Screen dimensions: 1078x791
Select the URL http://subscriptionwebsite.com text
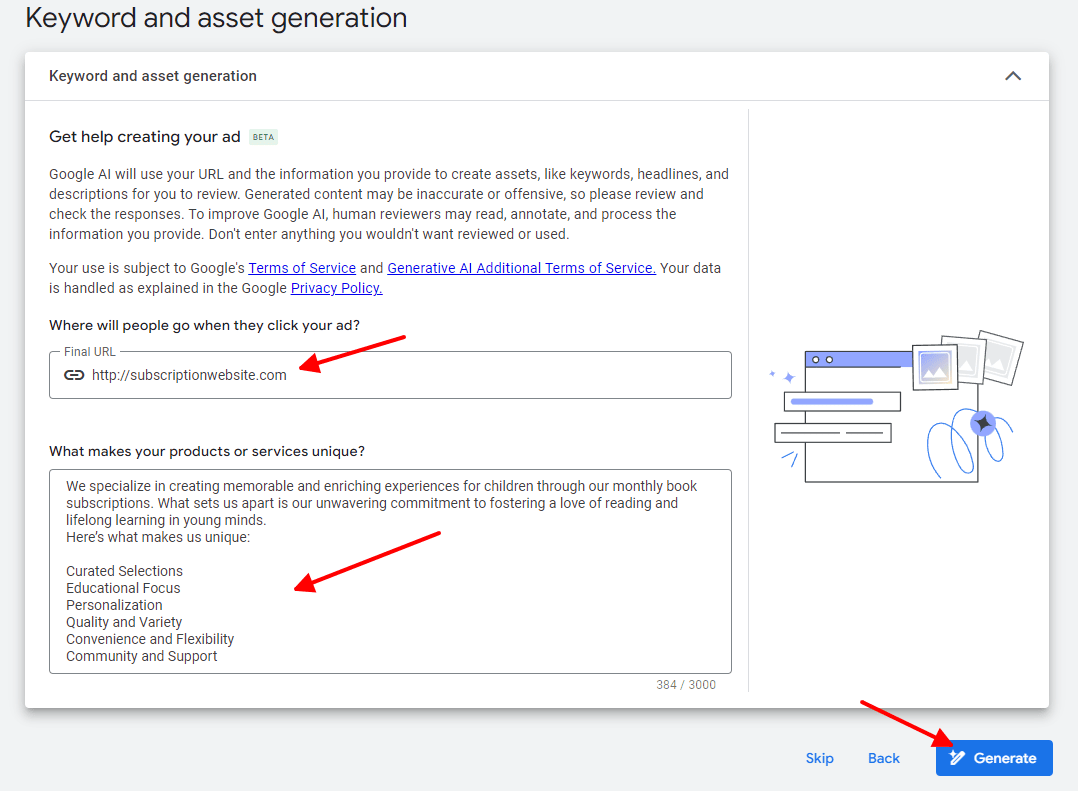click(x=188, y=375)
